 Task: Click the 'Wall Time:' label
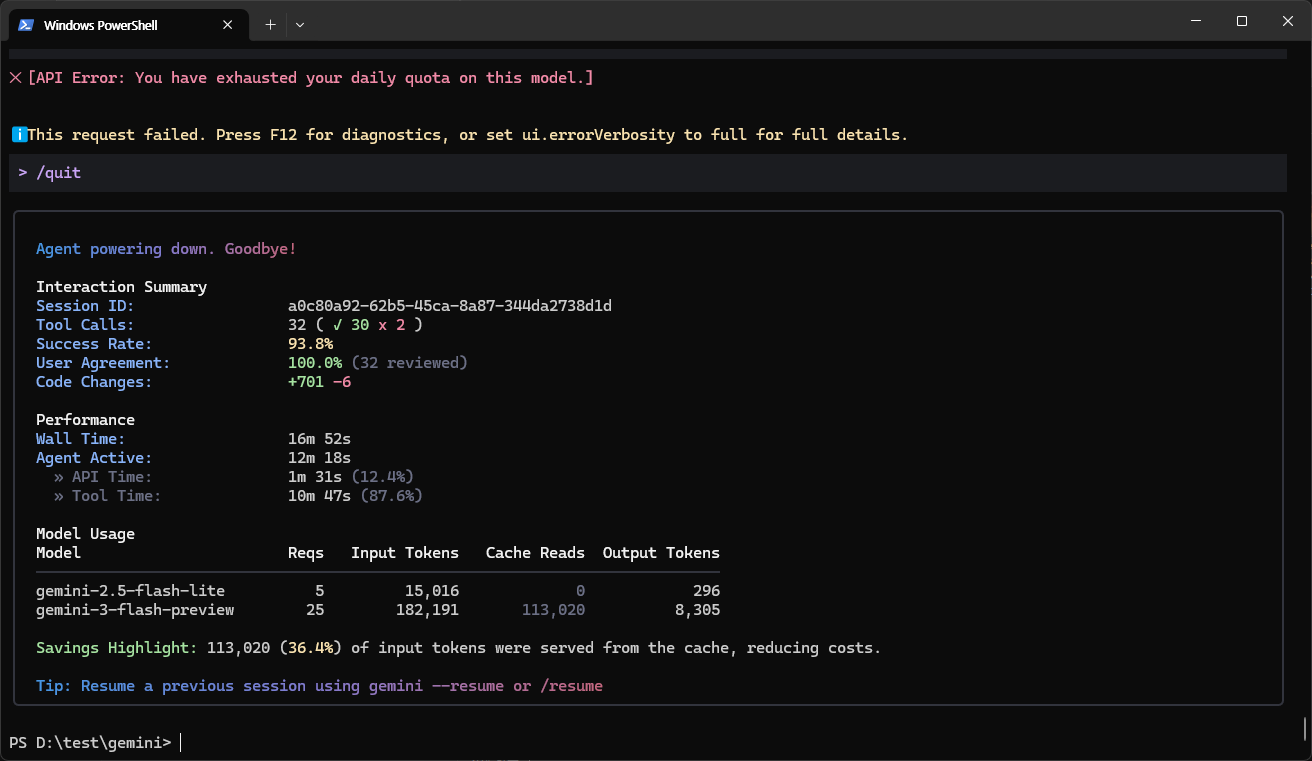pyautogui.click(x=80, y=438)
